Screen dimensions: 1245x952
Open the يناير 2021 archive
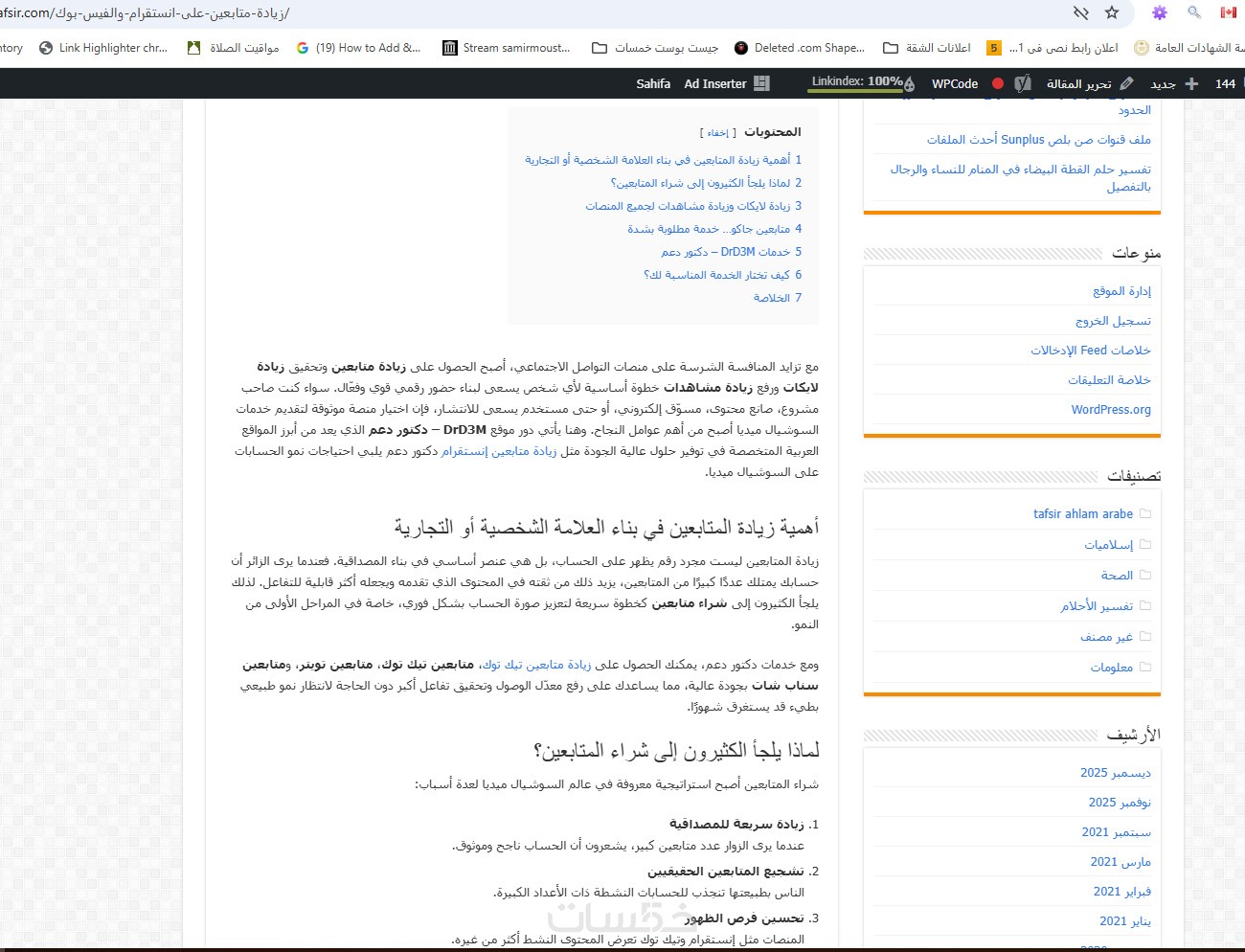point(1125,921)
